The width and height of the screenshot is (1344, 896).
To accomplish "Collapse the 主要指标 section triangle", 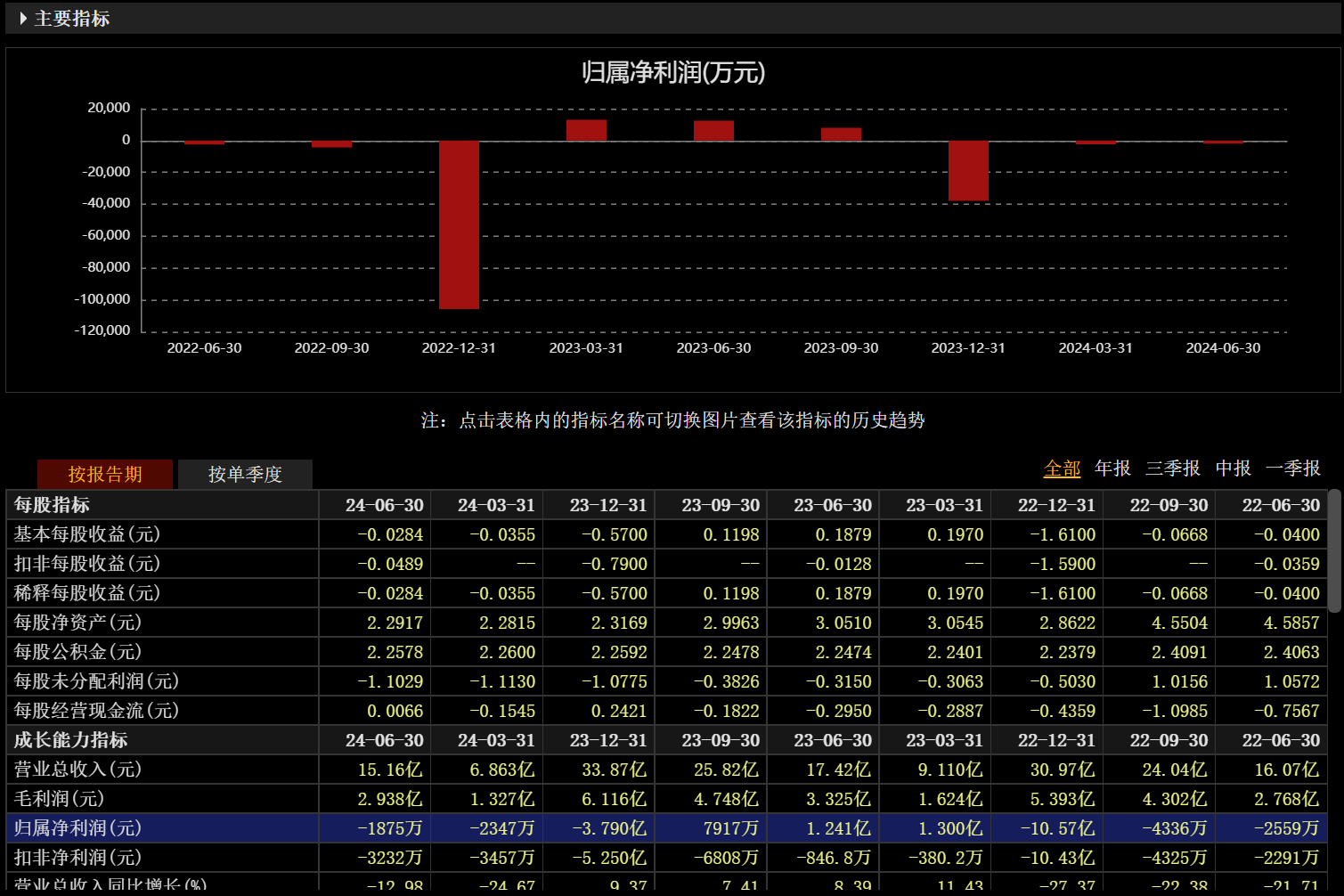I will tap(23, 18).
